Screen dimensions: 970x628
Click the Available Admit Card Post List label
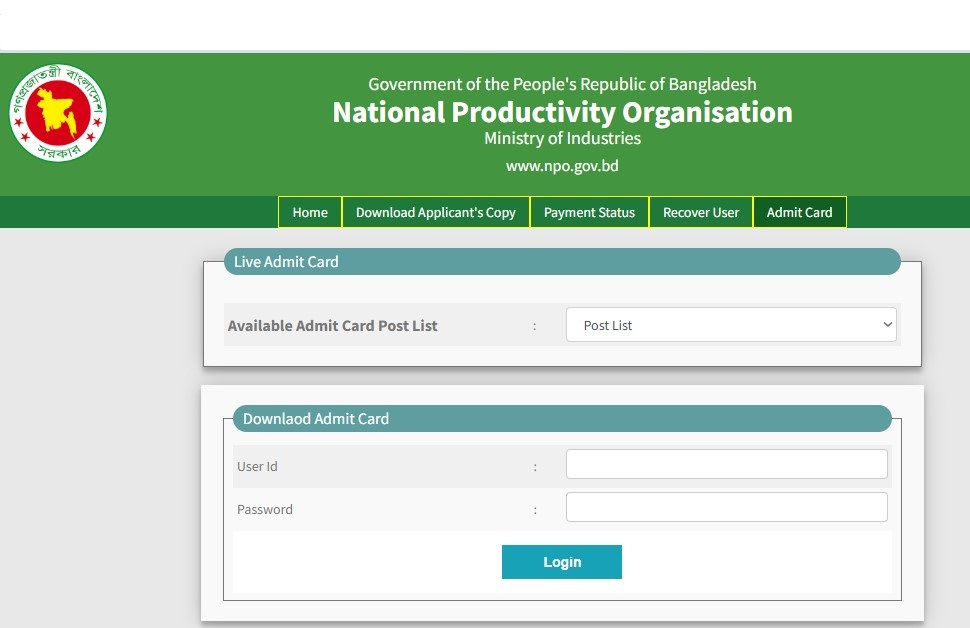pos(332,326)
